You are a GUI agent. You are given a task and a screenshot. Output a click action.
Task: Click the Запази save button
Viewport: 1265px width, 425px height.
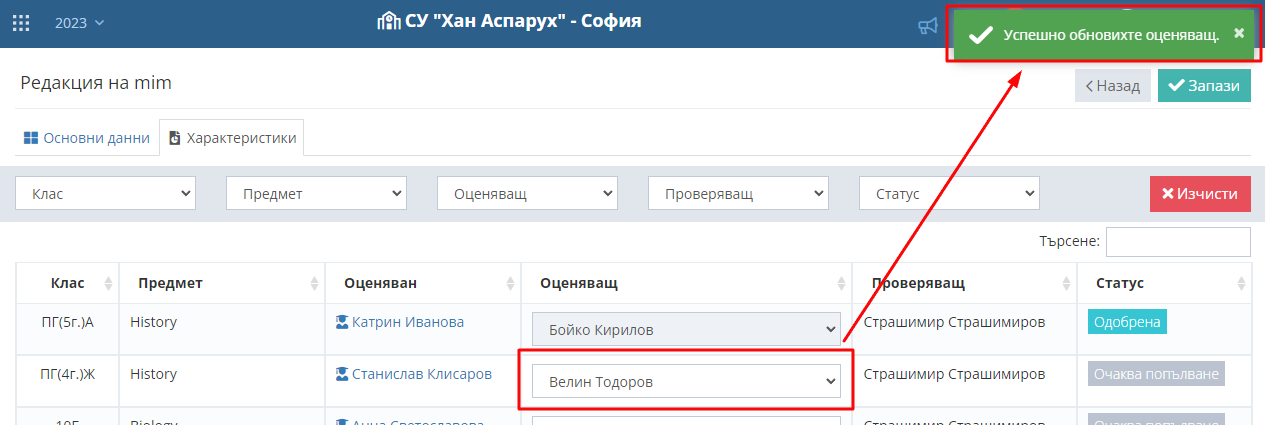click(1204, 86)
